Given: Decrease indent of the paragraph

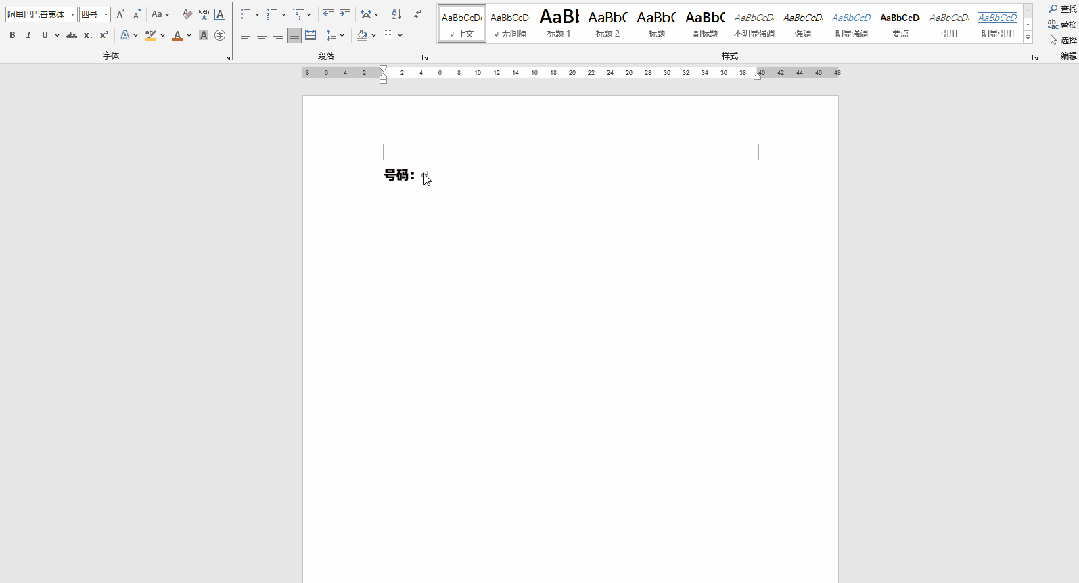Looking at the screenshot, I should coord(328,15).
